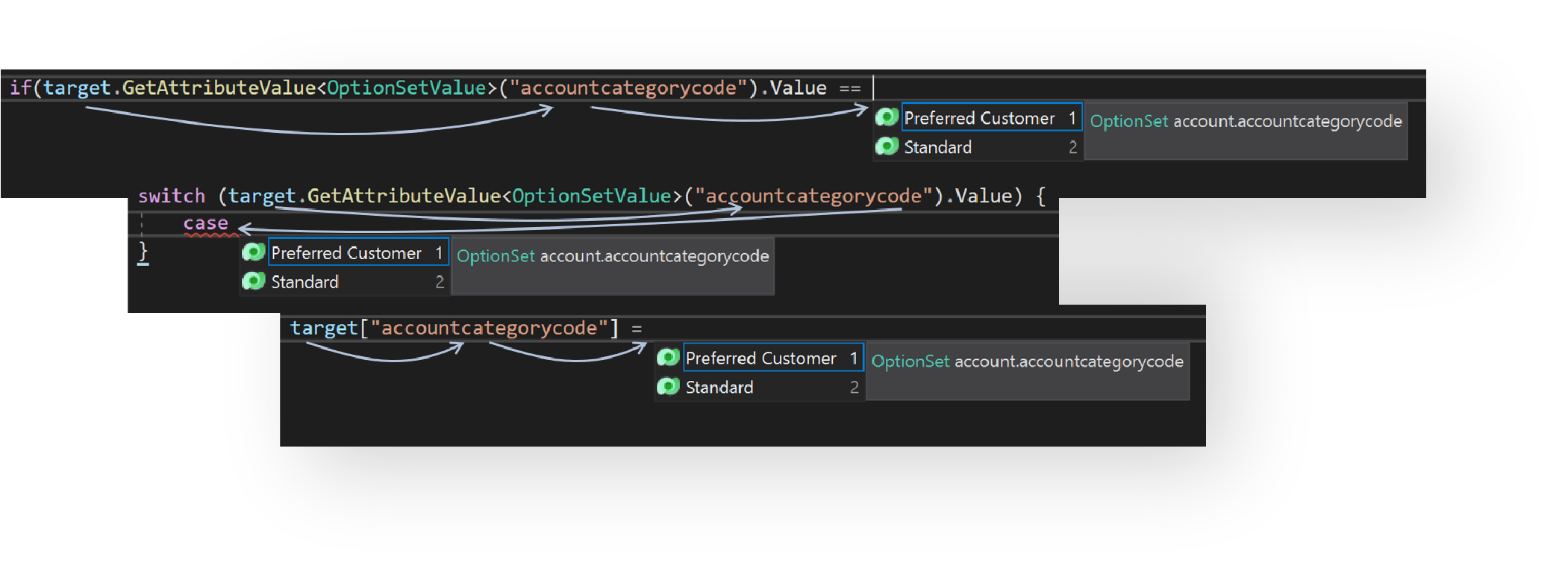Viewport: 1568px width, 578px height.
Task: Click the Preferred Customer icon in the assignment suggestions
Action: [x=668, y=358]
